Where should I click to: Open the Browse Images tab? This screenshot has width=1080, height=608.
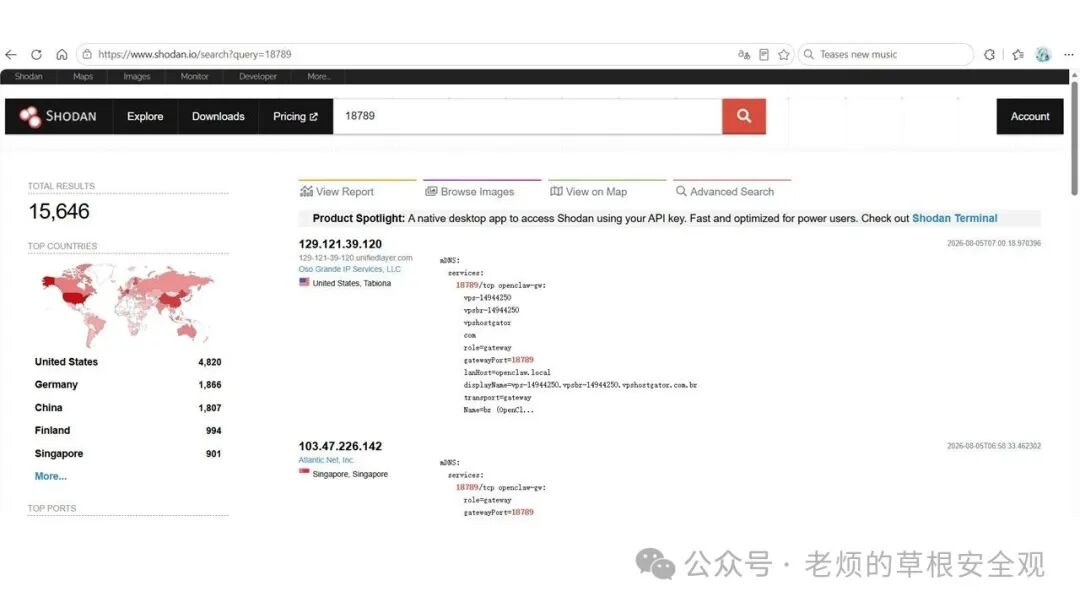(x=470, y=191)
